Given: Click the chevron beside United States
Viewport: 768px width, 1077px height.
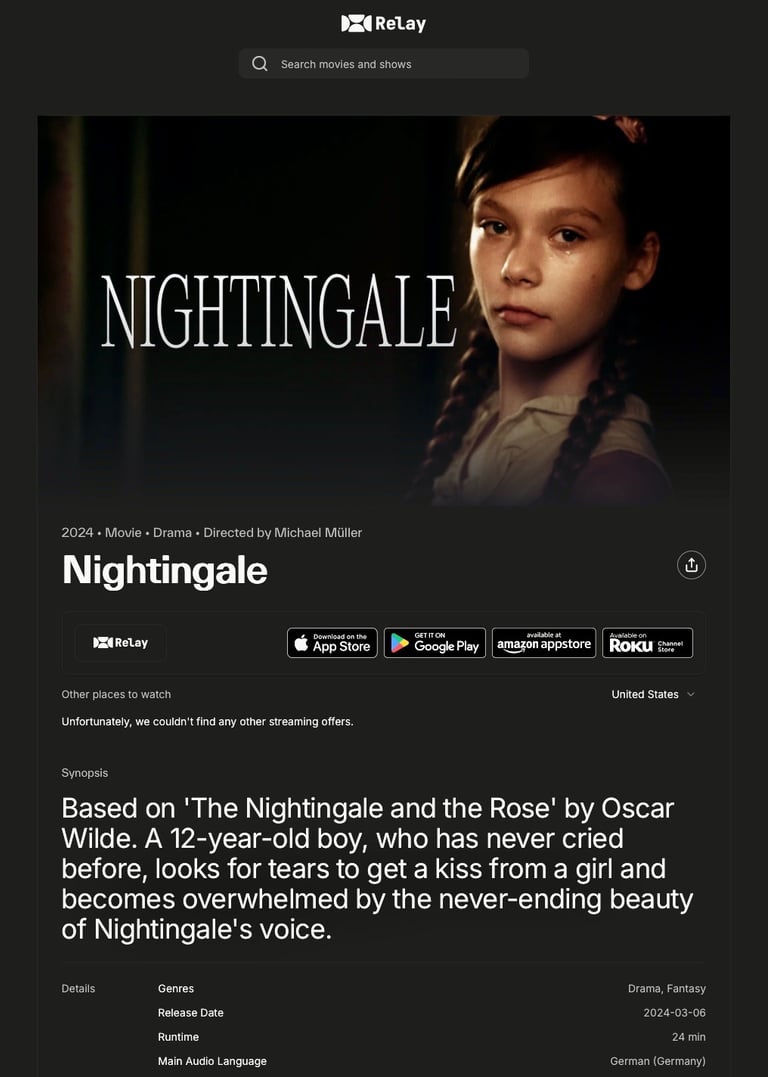Looking at the screenshot, I should (x=691, y=694).
